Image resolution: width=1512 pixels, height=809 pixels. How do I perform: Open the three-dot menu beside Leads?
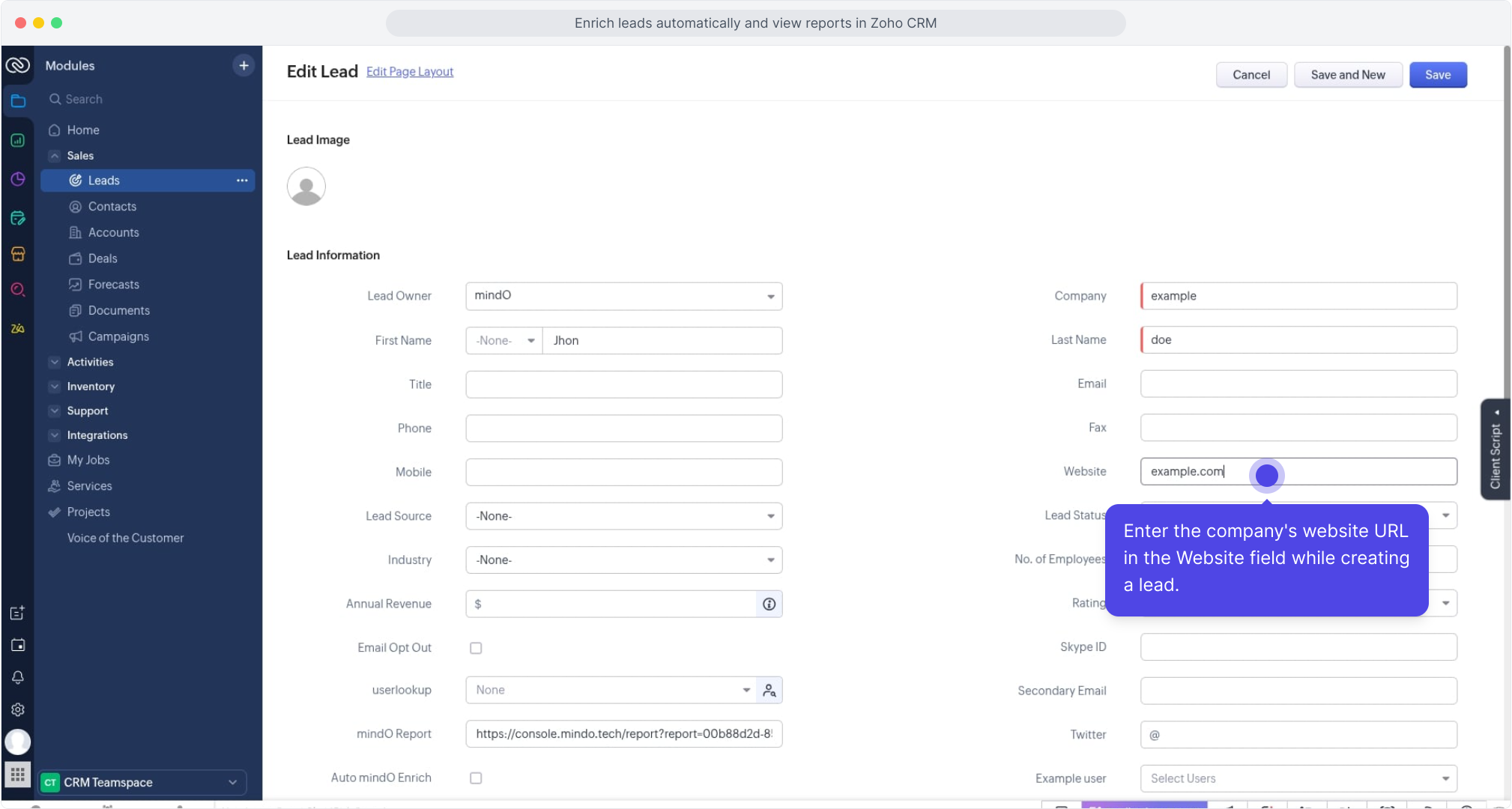(x=242, y=181)
